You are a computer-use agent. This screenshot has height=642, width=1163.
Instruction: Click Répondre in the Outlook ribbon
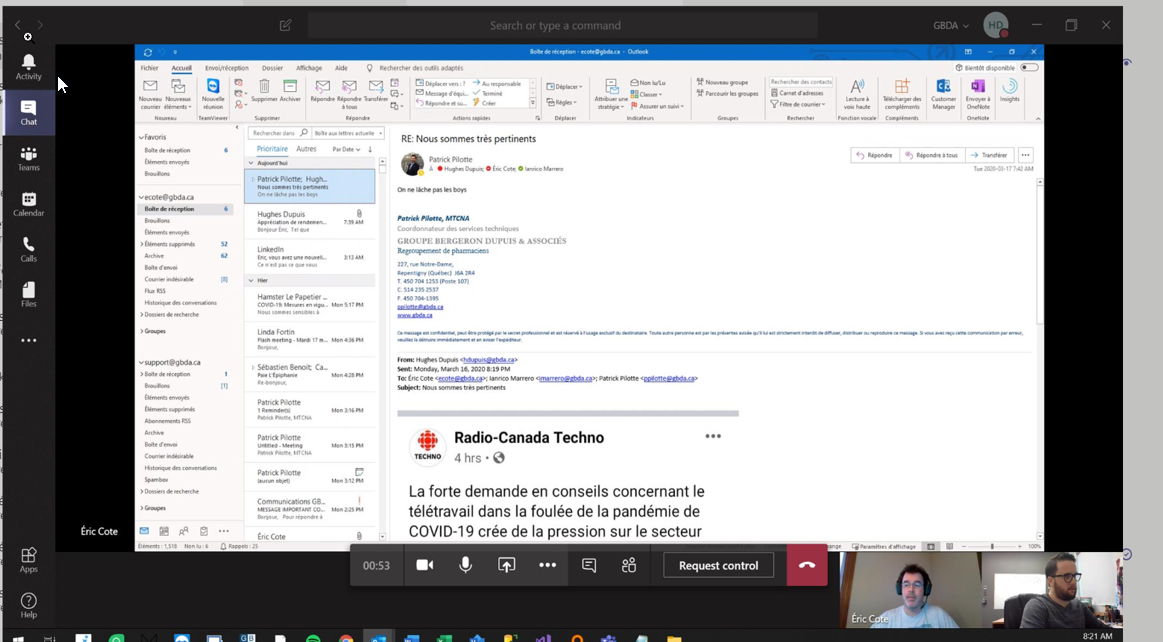coord(323,91)
